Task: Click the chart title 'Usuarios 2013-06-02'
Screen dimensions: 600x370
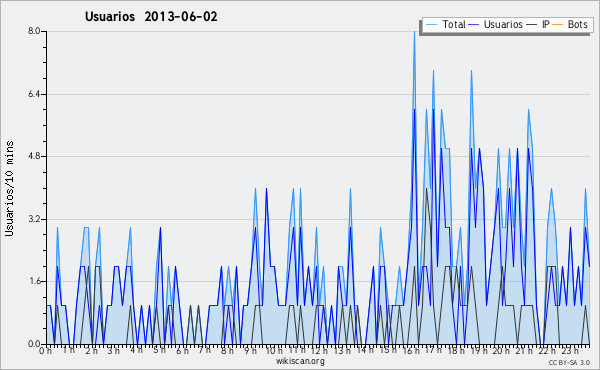Action: pyautogui.click(x=151, y=17)
